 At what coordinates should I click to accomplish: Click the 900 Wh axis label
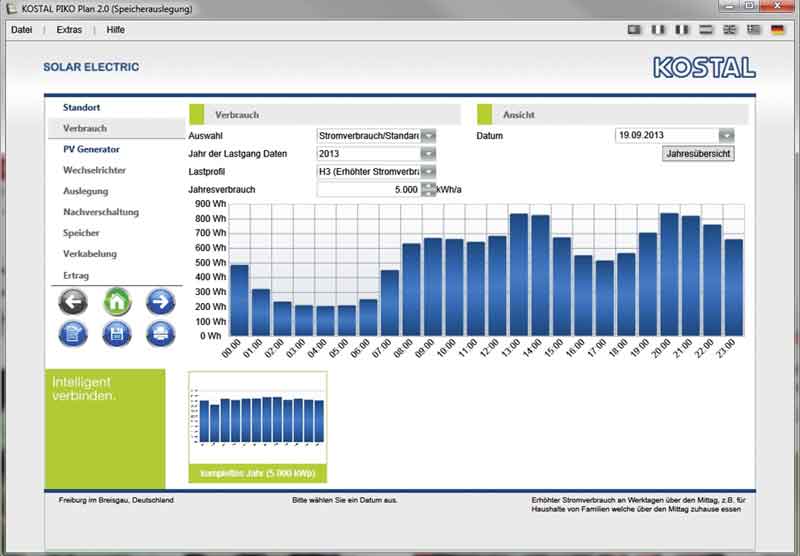(x=211, y=204)
